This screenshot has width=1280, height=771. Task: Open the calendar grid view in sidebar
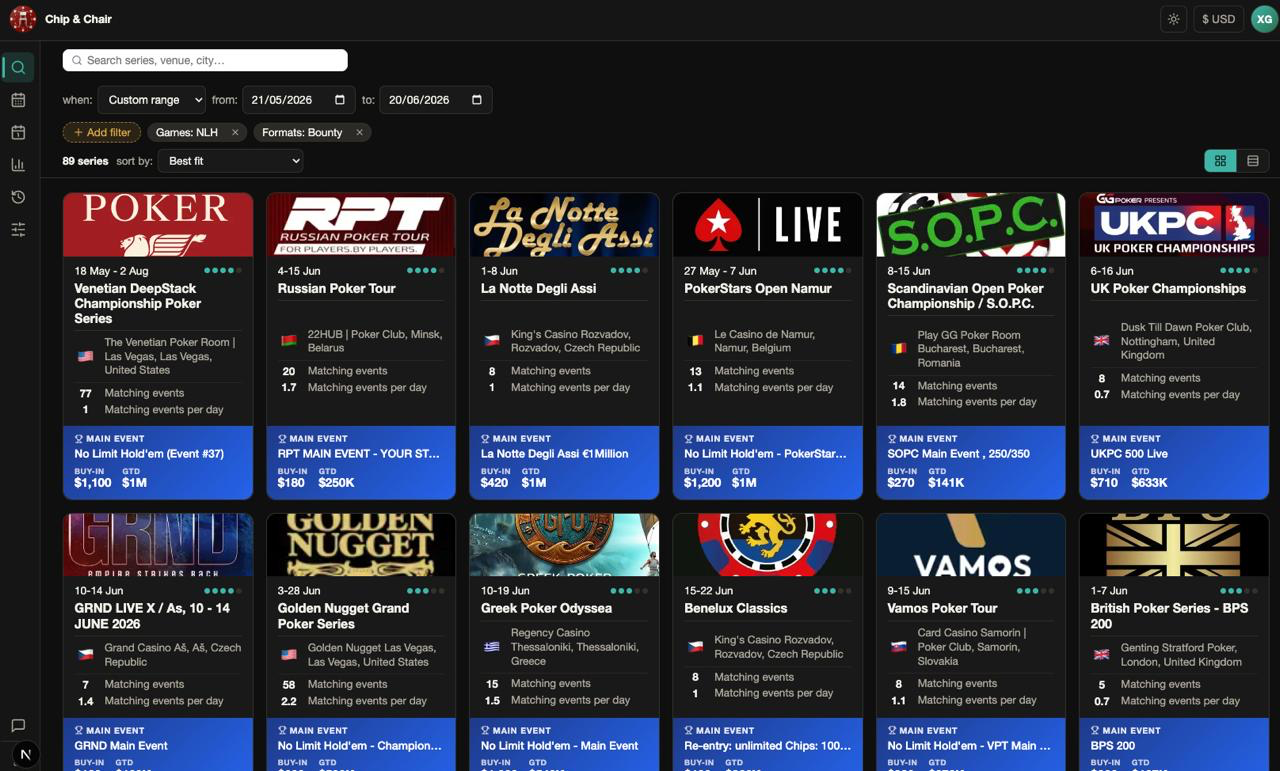point(18,100)
